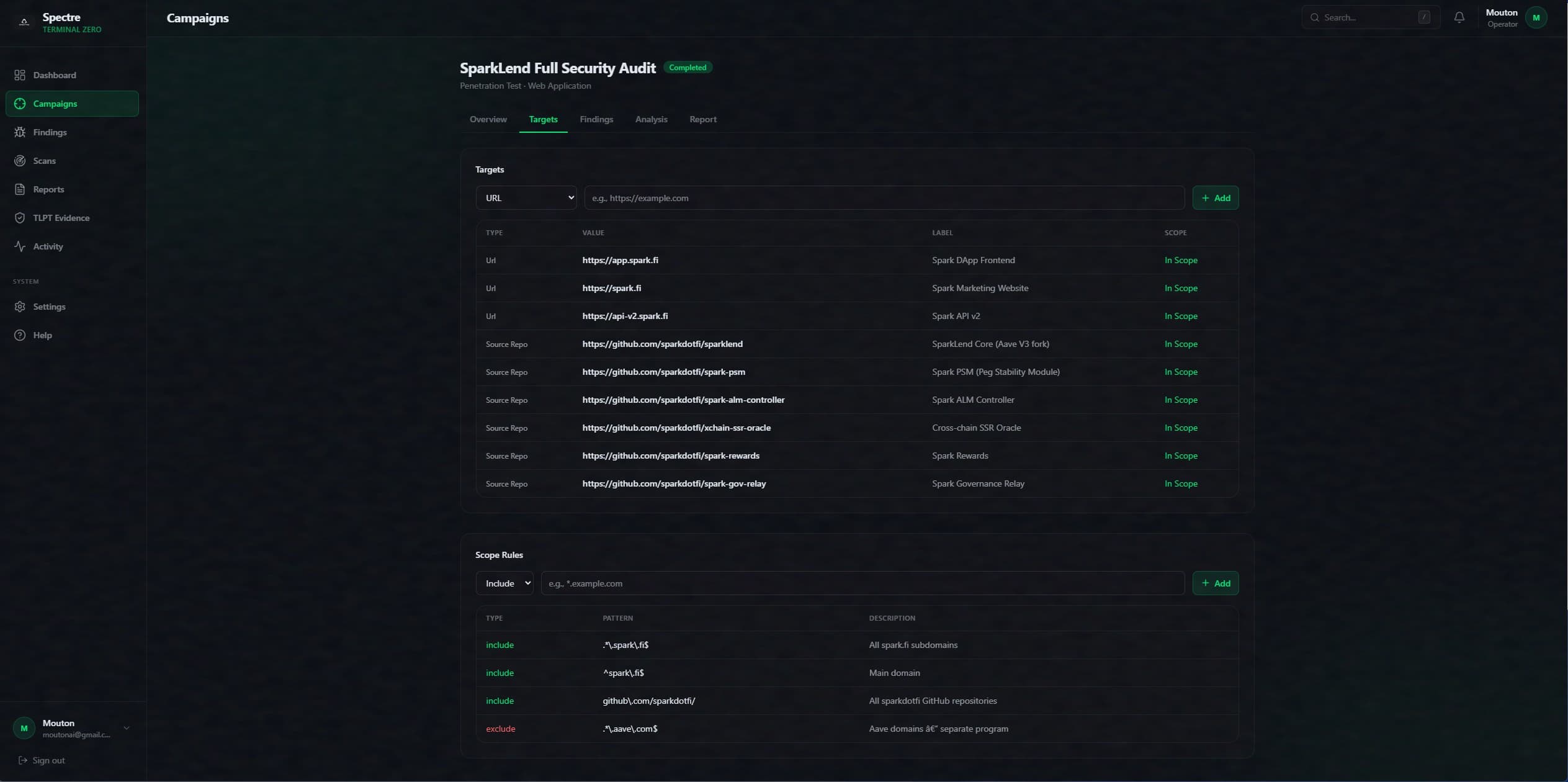
Task: Click the Scans radar icon
Action: tap(20, 161)
